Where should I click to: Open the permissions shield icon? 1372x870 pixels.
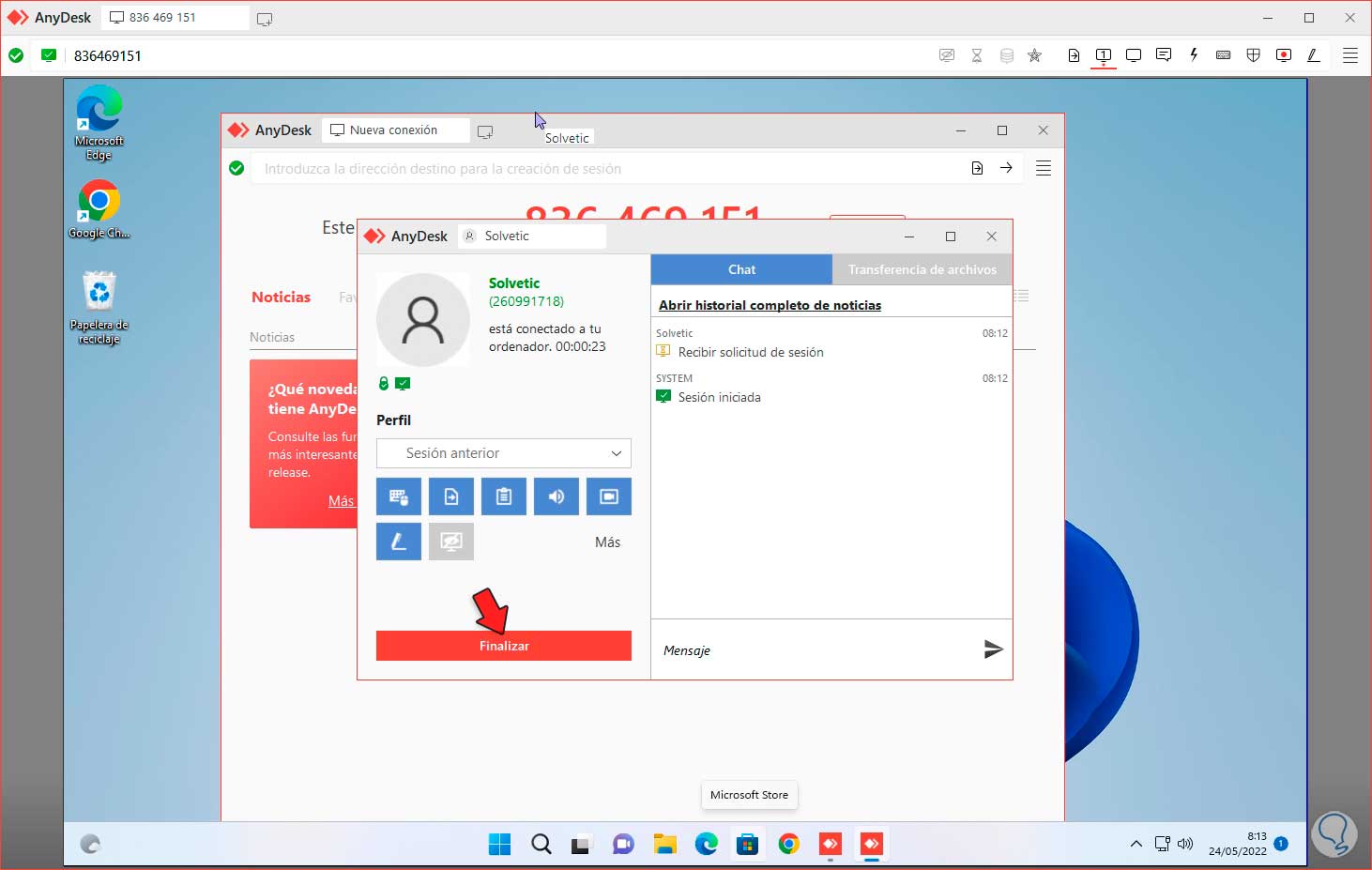click(1253, 55)
